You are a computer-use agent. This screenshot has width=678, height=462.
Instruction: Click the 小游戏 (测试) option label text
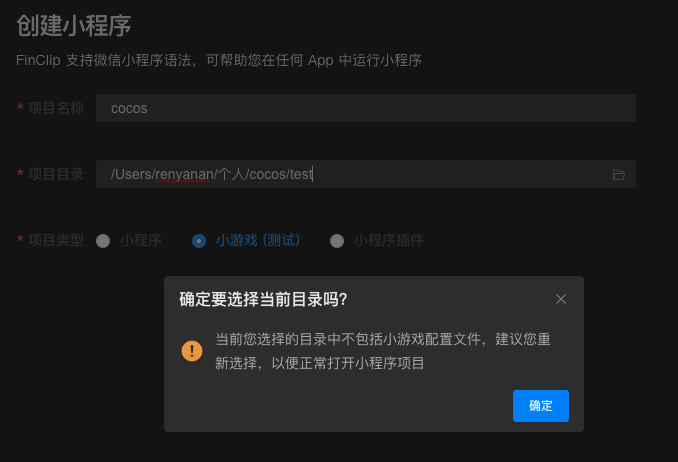[x=258, y=241]
